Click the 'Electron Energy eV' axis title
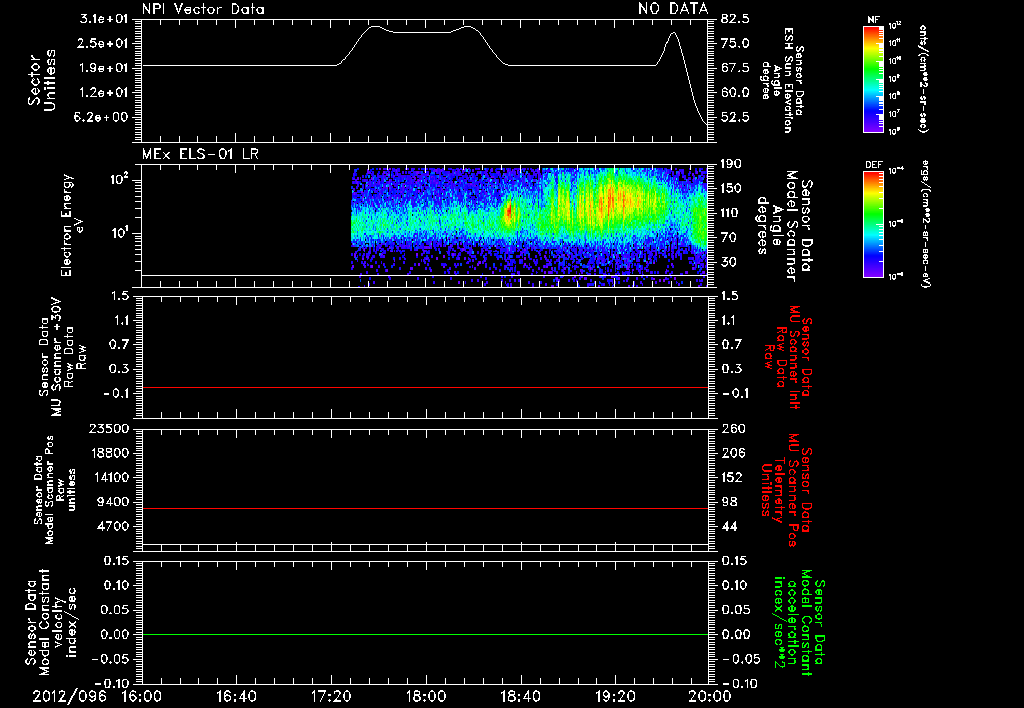1024x708 pixels. coord(74,225)
